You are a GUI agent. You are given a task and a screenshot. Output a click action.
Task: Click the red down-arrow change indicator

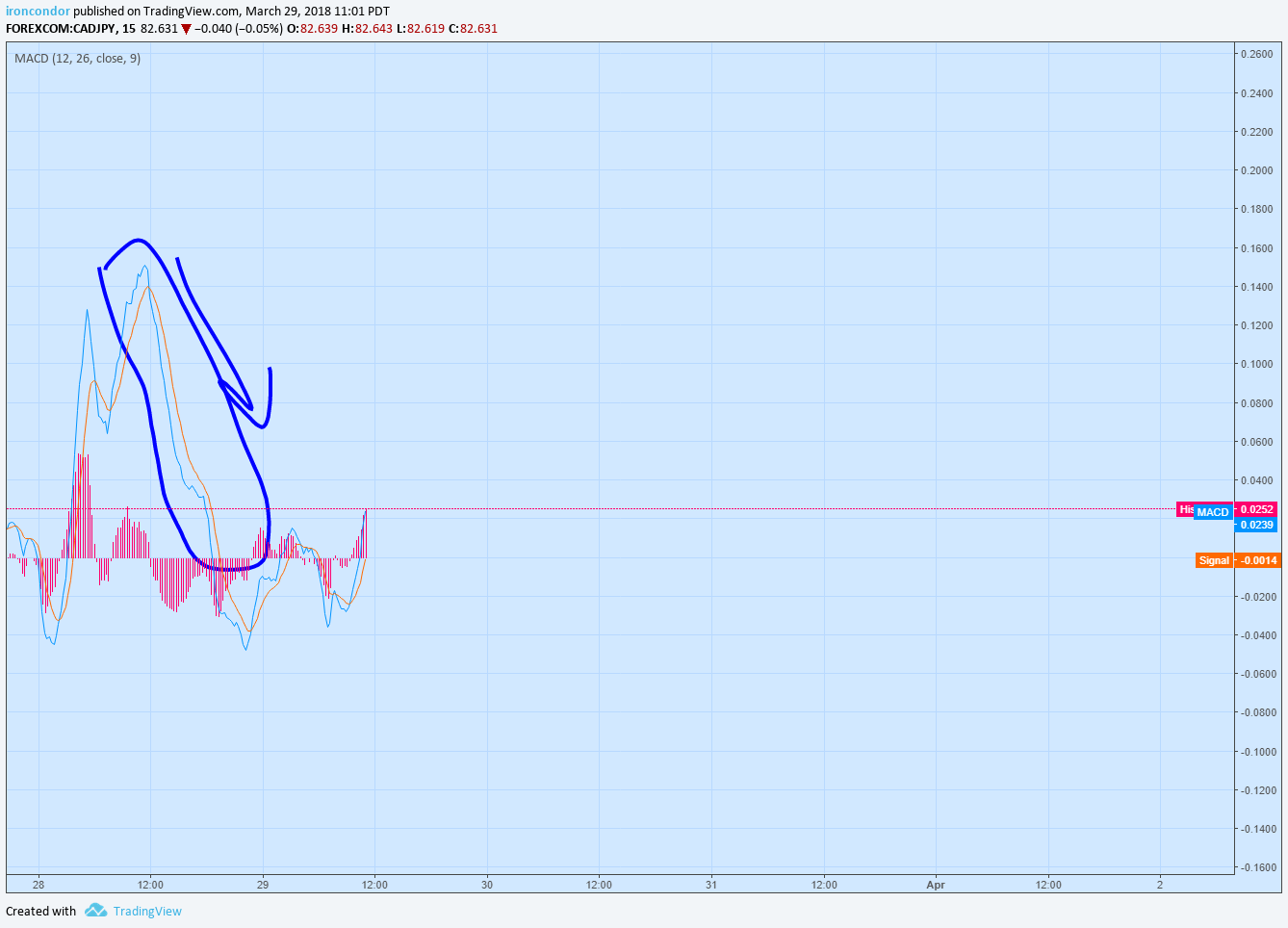pos(187,29)
